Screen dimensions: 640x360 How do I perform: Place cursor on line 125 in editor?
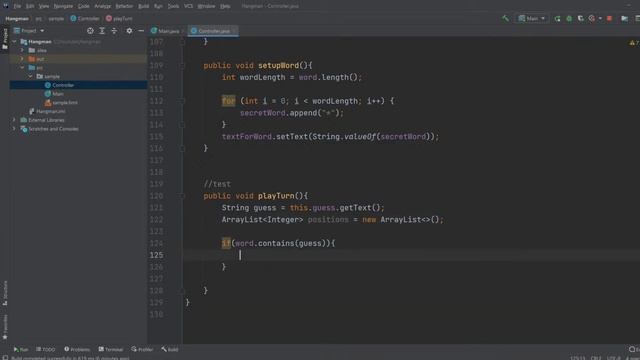tap(411, 255)
